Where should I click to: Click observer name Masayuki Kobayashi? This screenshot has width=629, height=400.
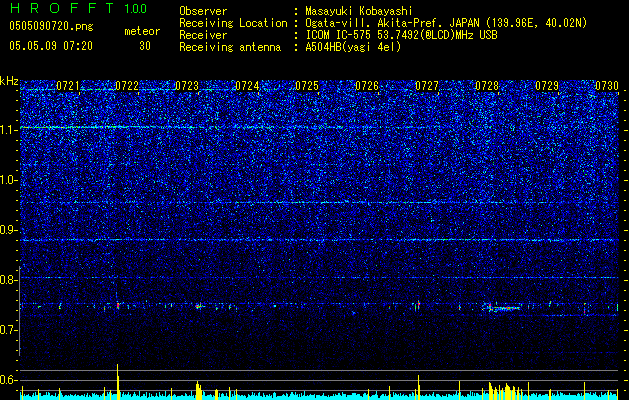(x=359, y=12)
